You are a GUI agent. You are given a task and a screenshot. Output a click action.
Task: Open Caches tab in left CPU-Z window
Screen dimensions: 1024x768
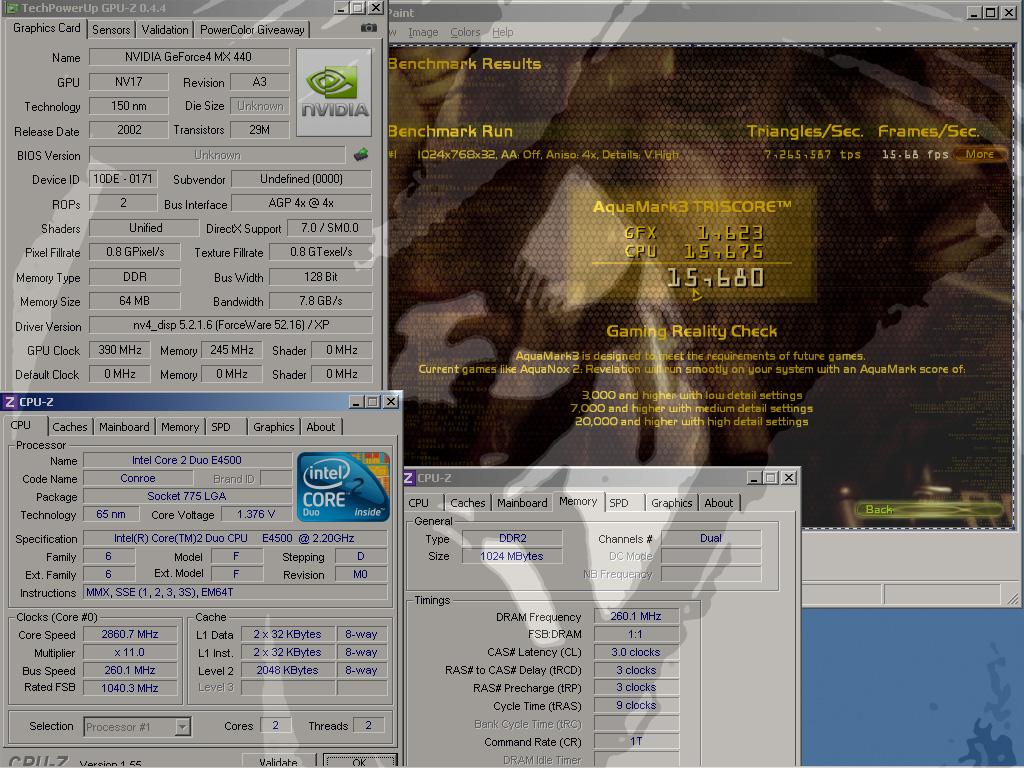[x=69, y=427]
